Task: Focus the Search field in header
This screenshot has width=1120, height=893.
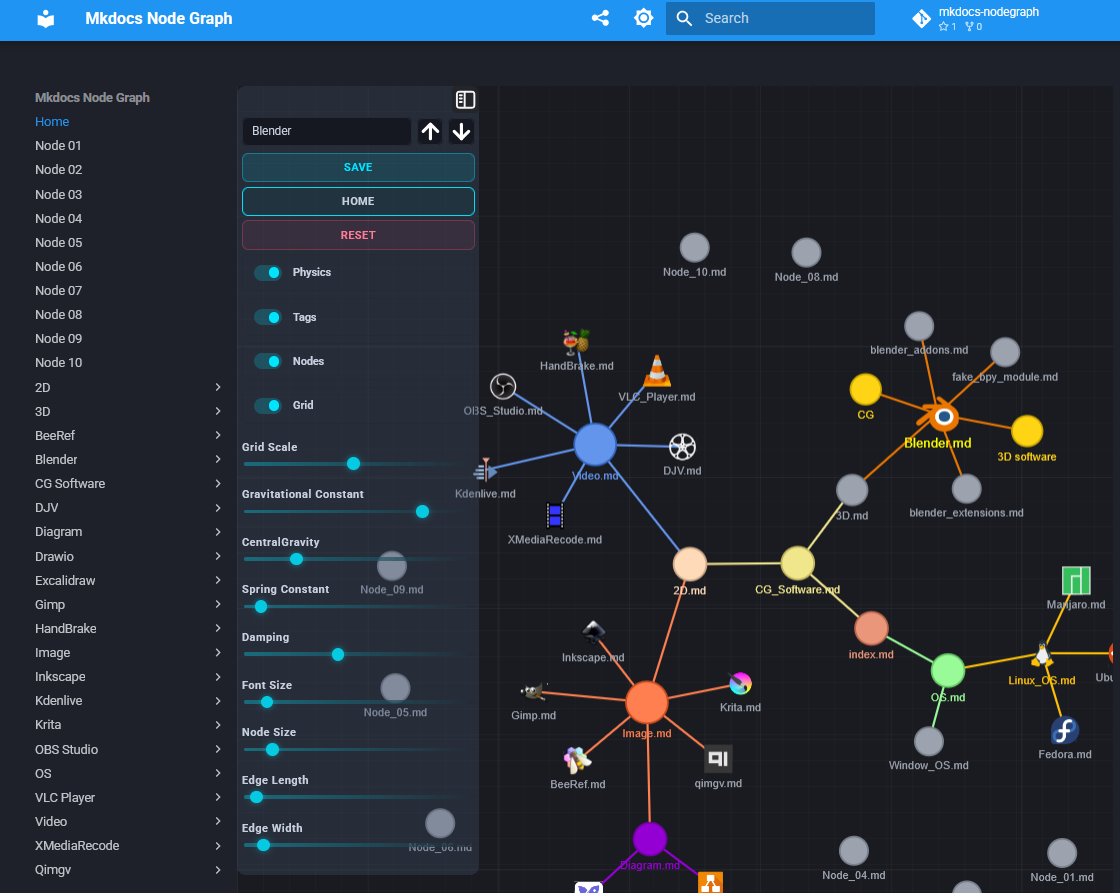Action: coord(770,18)
